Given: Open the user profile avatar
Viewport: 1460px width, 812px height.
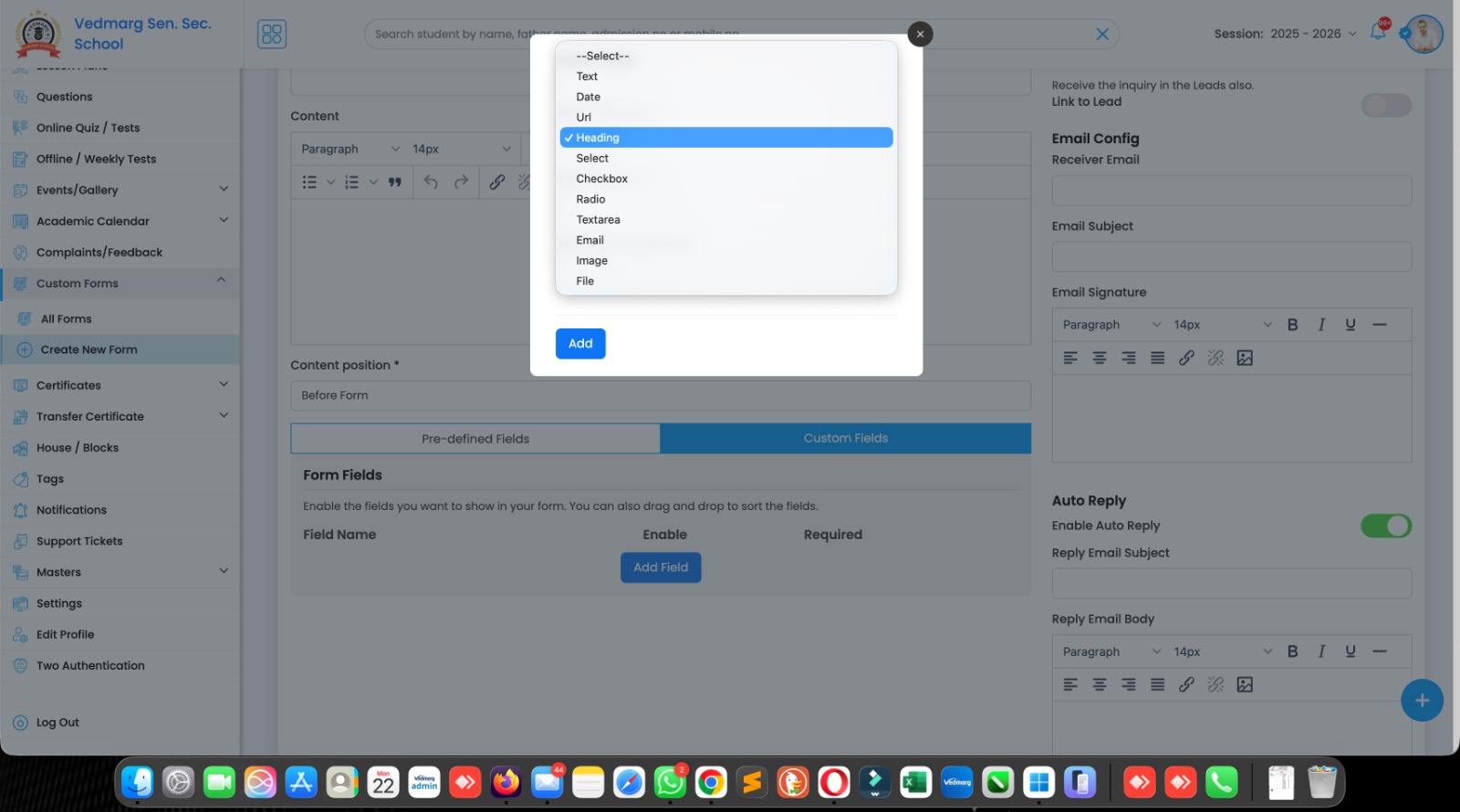Looking at the screenshot, I should pos(1423,34).
